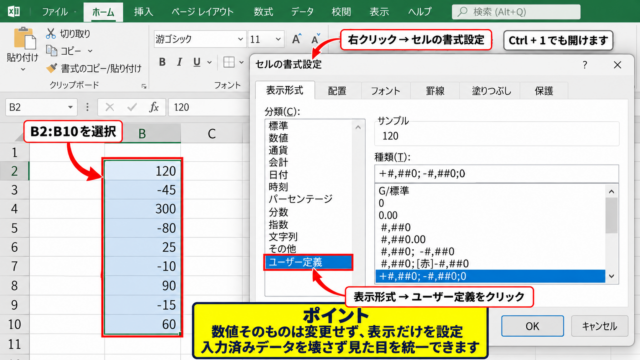Screen dimensions: 640x360
Task: Select #,##0;[赤]-#,##0 format in list
Action: coord(424,264)
